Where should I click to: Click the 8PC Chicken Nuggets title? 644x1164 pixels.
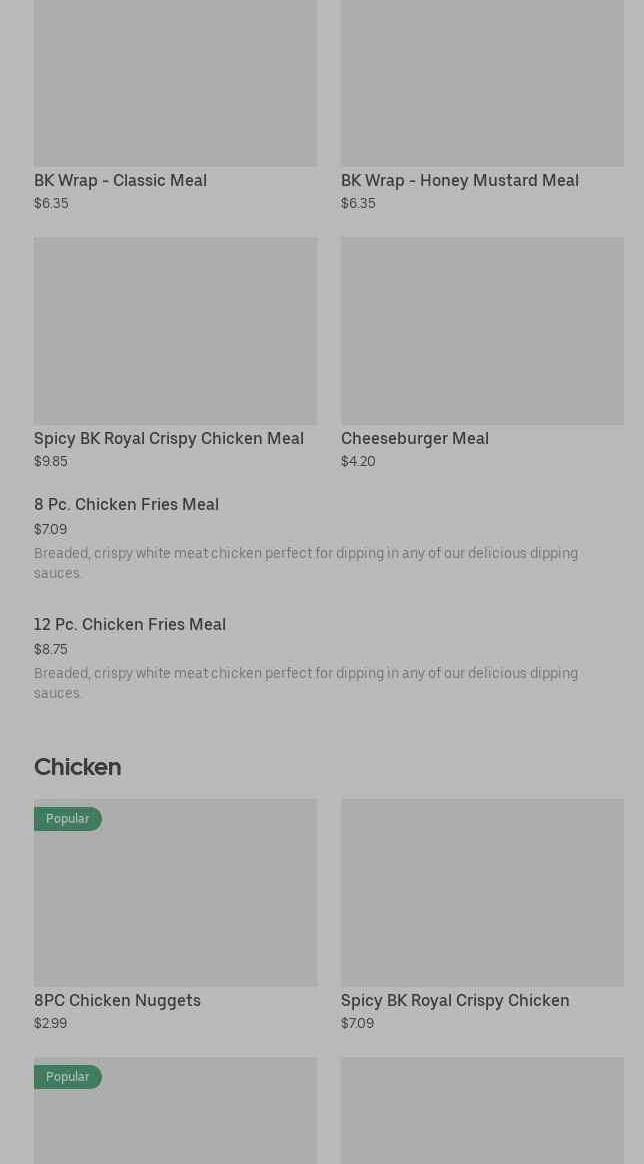[117, 1000]
